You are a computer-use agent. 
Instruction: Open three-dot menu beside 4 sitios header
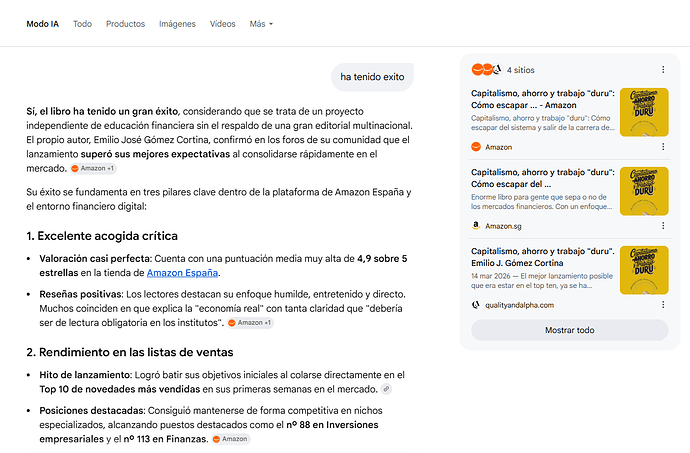pyautogui.click(x=663, y=70)
